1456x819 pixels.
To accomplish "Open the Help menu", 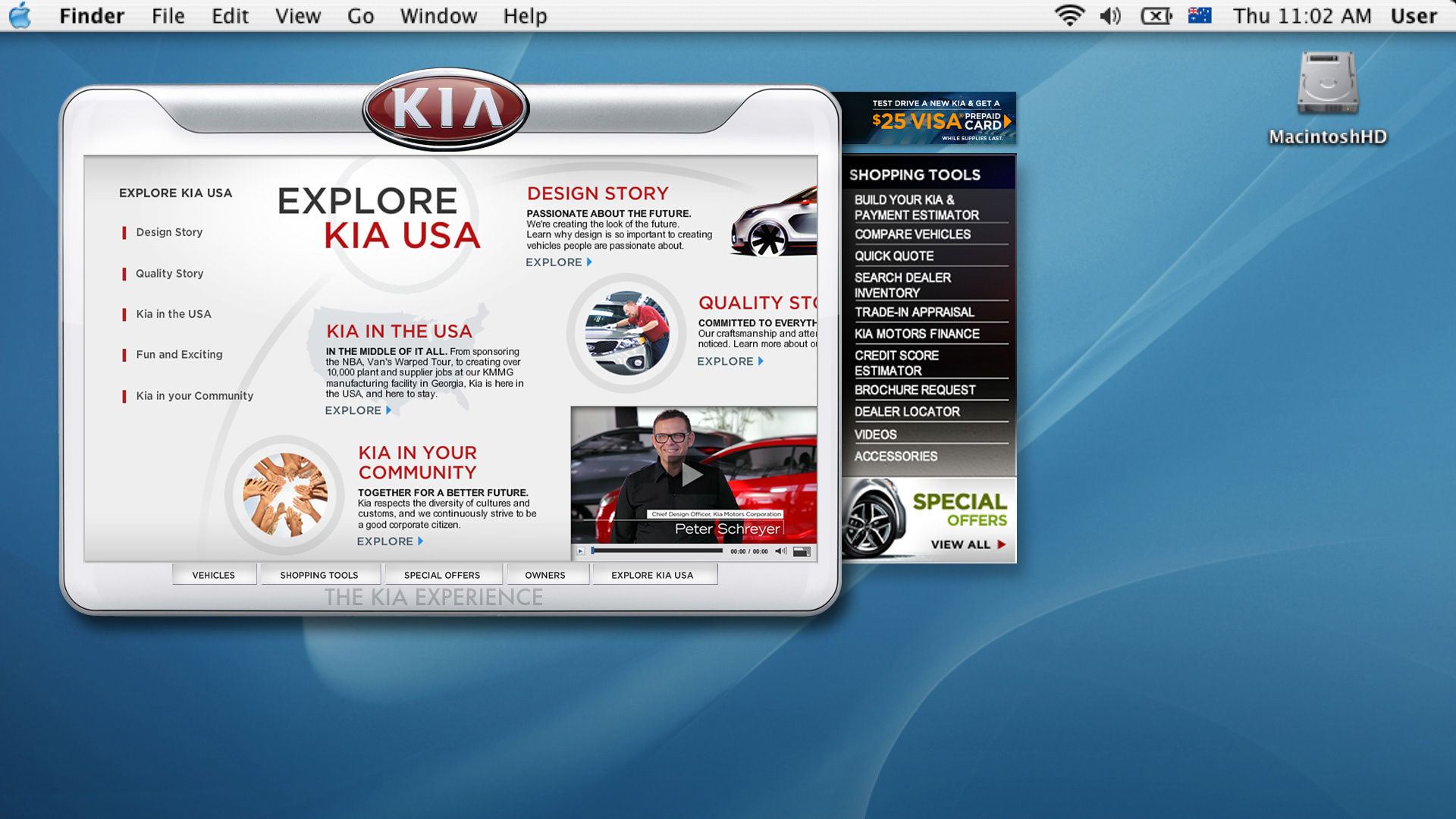I will tap(525, 16).
